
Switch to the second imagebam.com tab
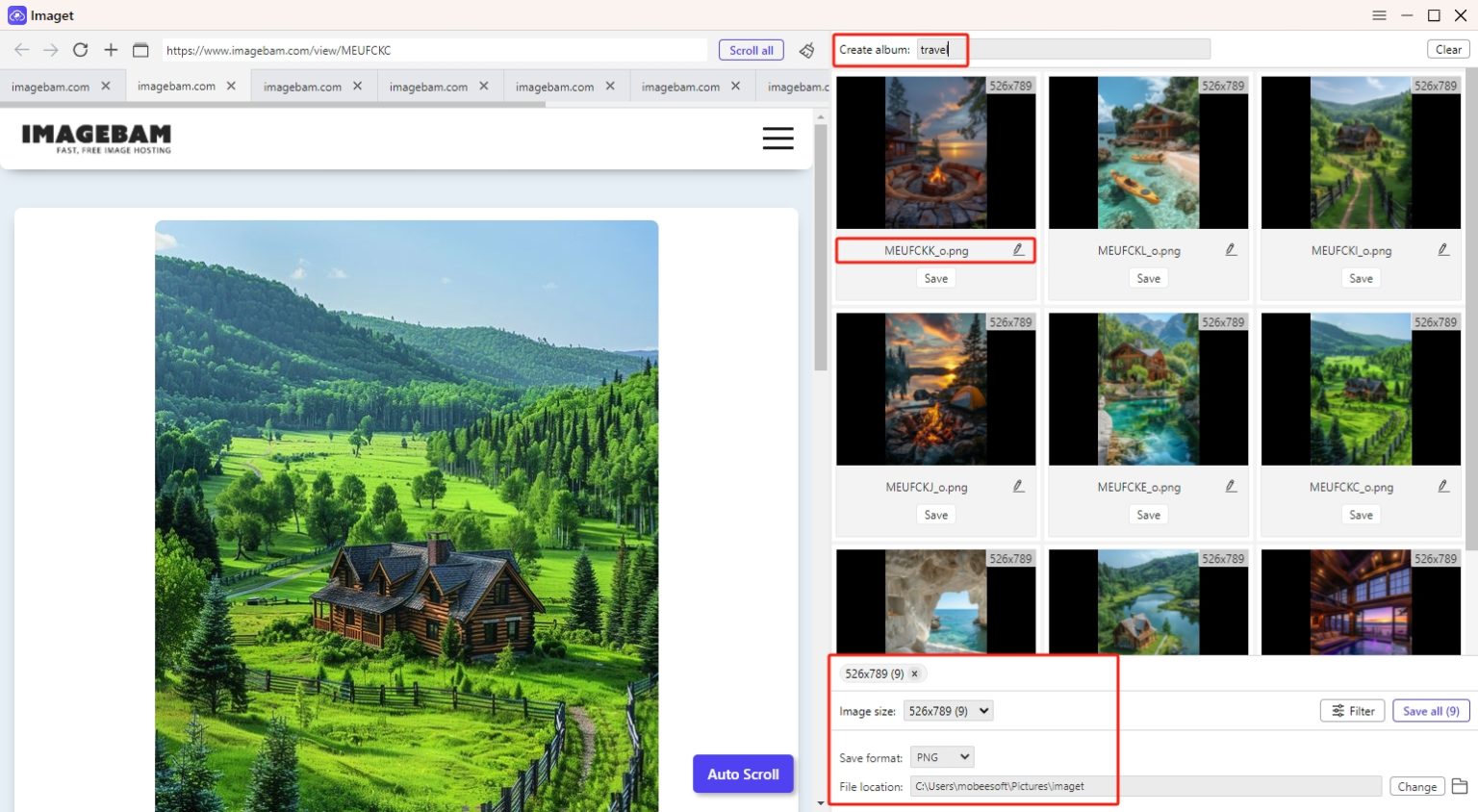click(x=178, y=86)
